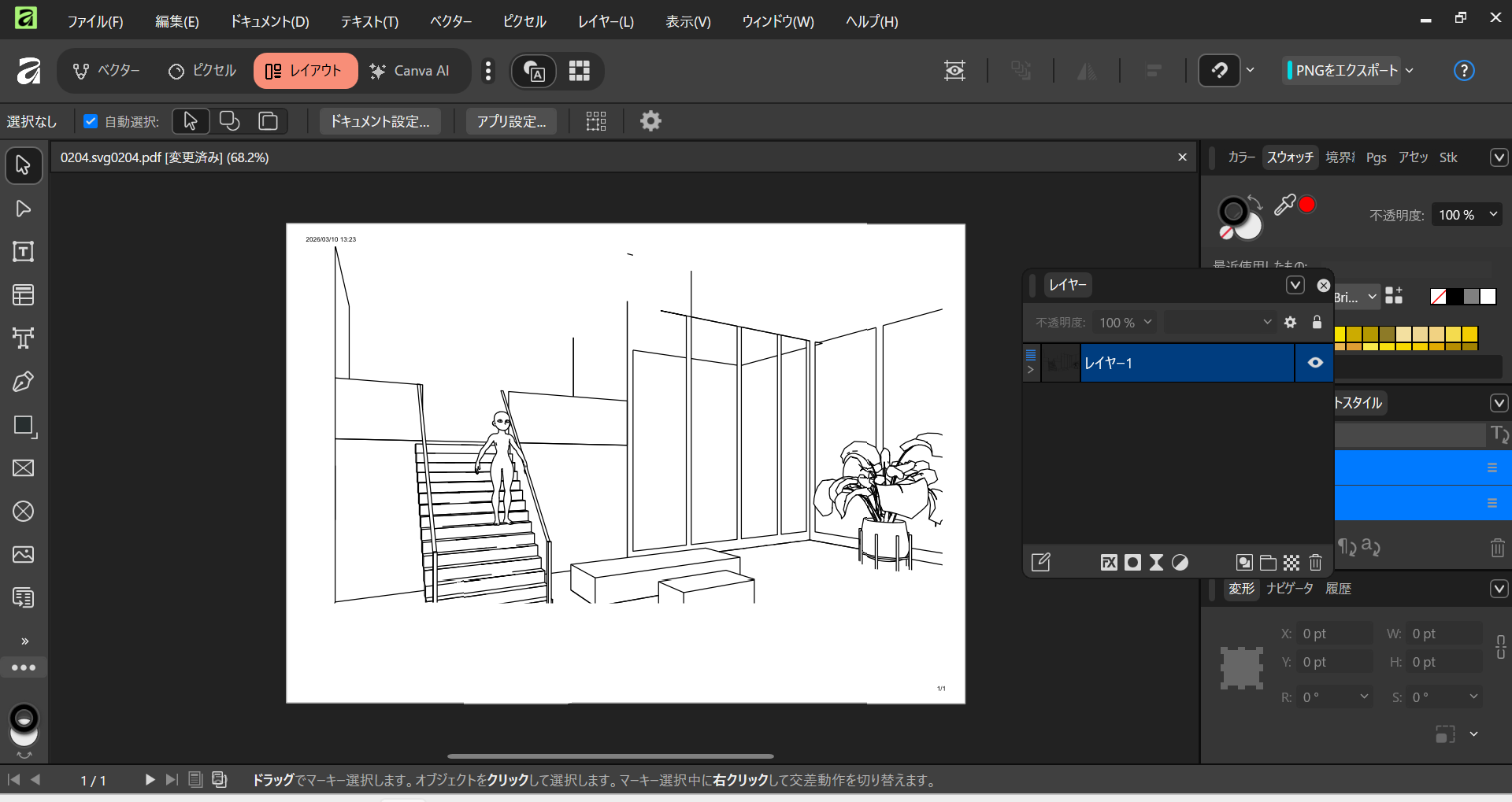This screenshot has height=802, width=1512.
Task: Open the gear settings icon in context toolbar
Action: click(650, 121)
